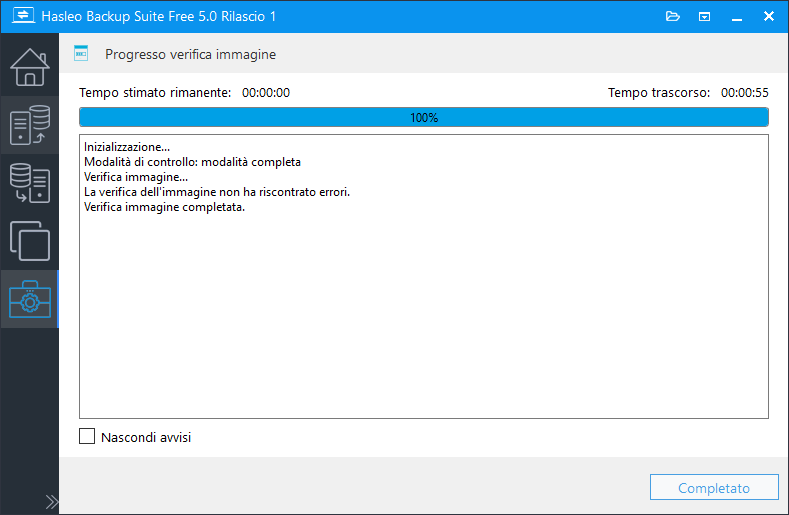Screen dimensions: 789x515
Task: Select log line 'Verifica immagine completata.'
Action: point(164,207)
